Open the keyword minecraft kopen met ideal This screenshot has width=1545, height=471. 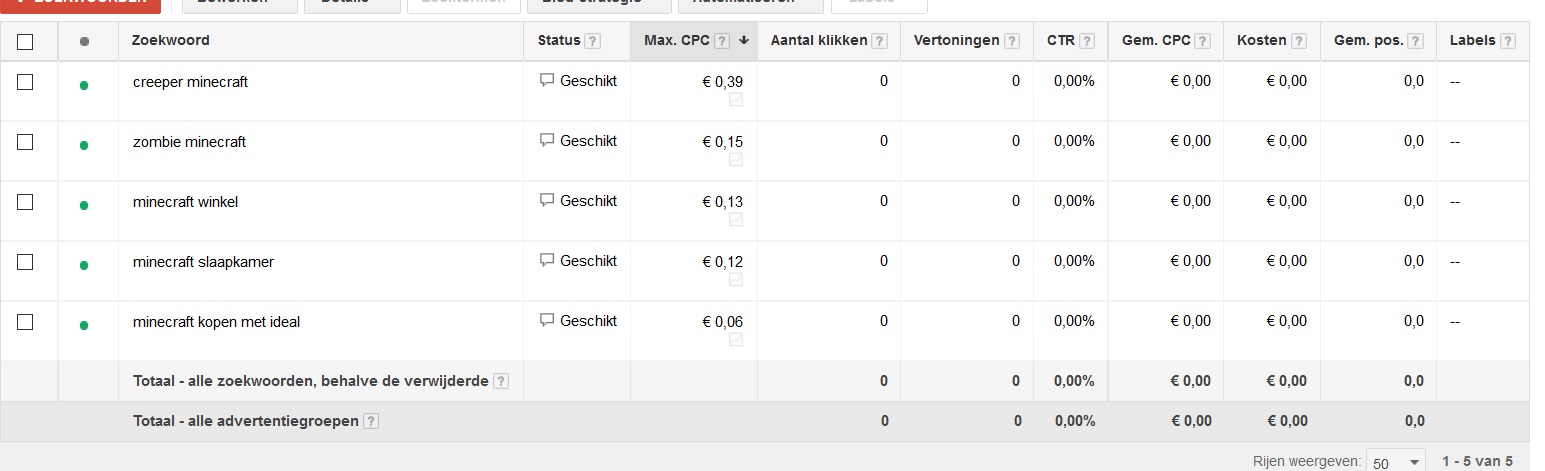click(x=216, y=322)
